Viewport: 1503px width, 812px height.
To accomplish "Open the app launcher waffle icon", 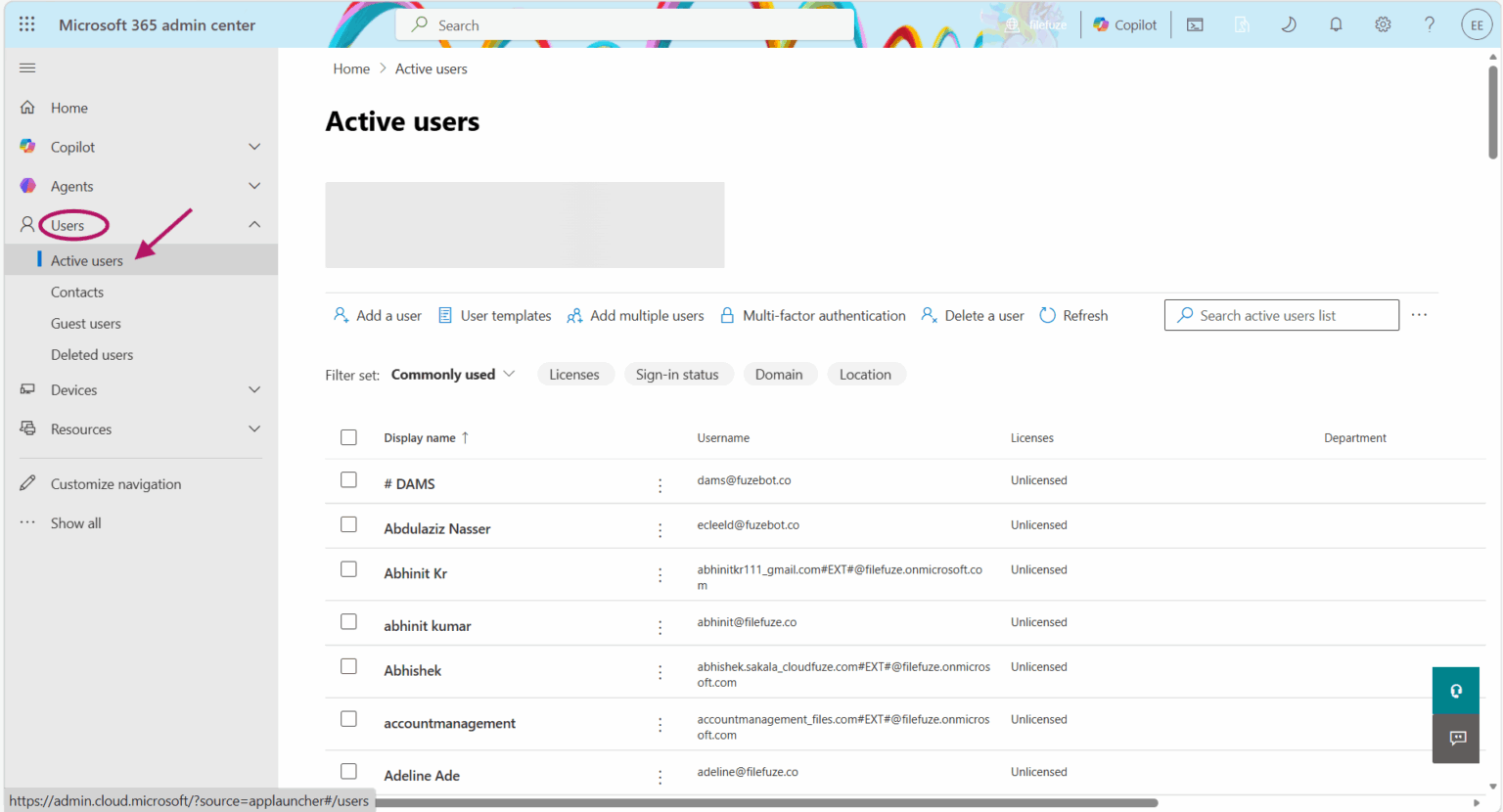I will click(x=27, y=24).
